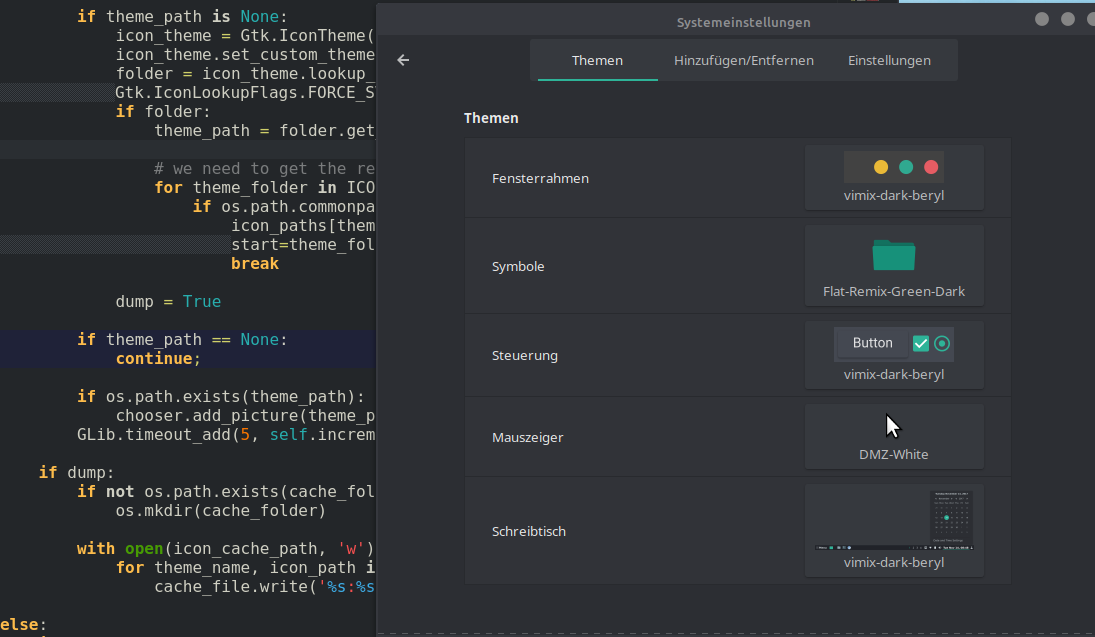Click the Mauszeiger label
The width and height of the screenshot is (1095, 637).
point(527,437)
